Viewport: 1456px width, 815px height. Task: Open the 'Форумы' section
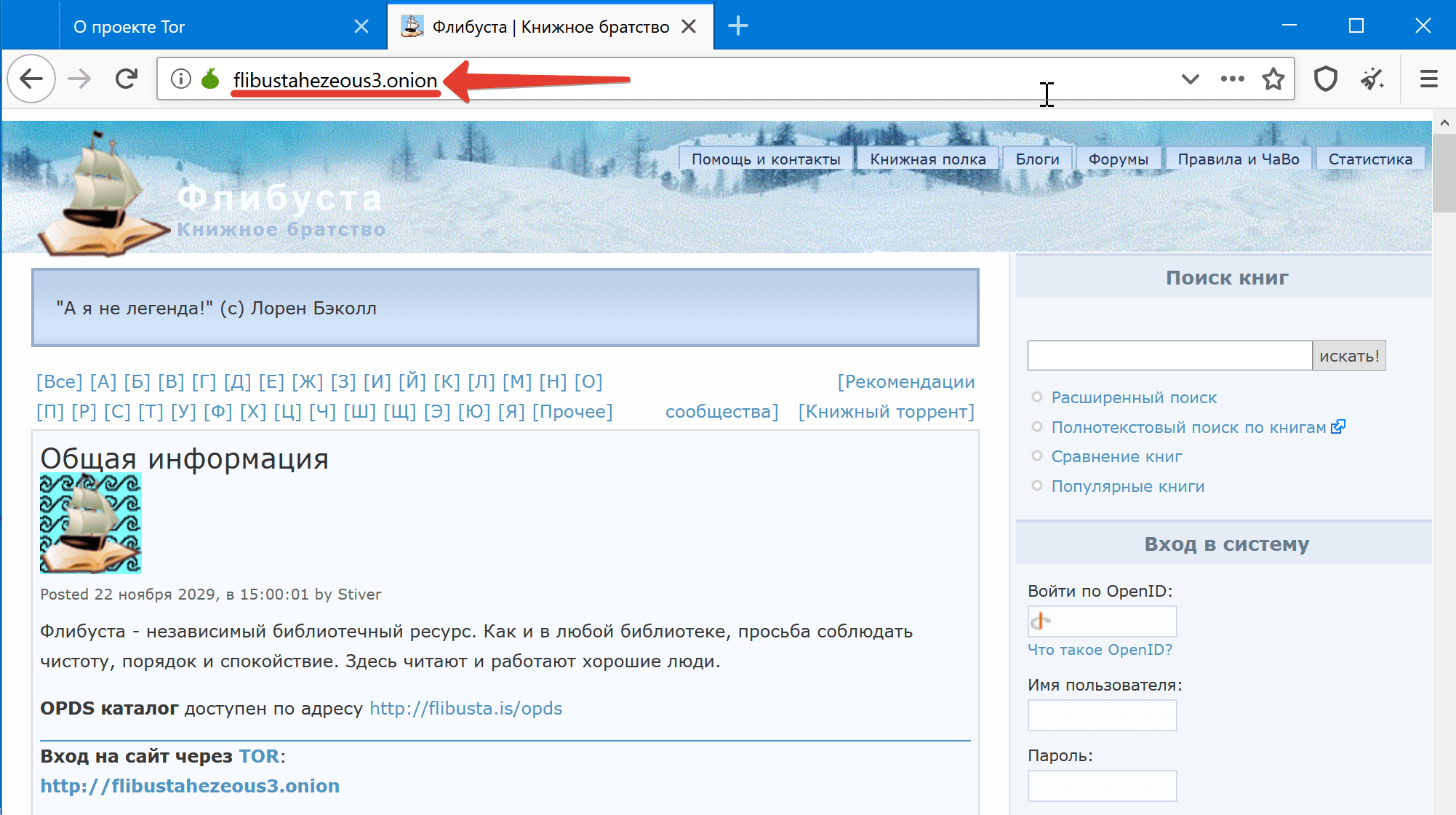click(x=1119, y=159)
